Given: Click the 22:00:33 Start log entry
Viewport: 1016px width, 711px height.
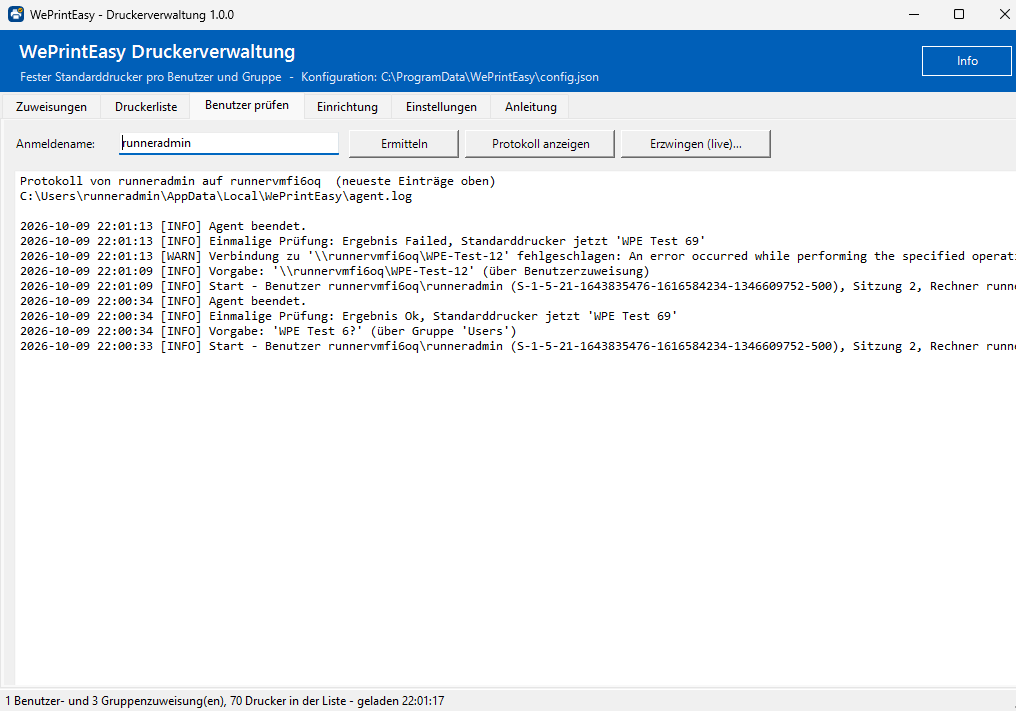Looking at the screenshot, I should 518,346.
